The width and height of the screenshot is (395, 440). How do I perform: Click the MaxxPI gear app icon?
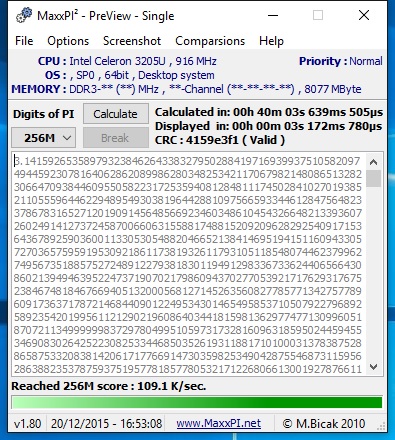click(x=24, y=16)
